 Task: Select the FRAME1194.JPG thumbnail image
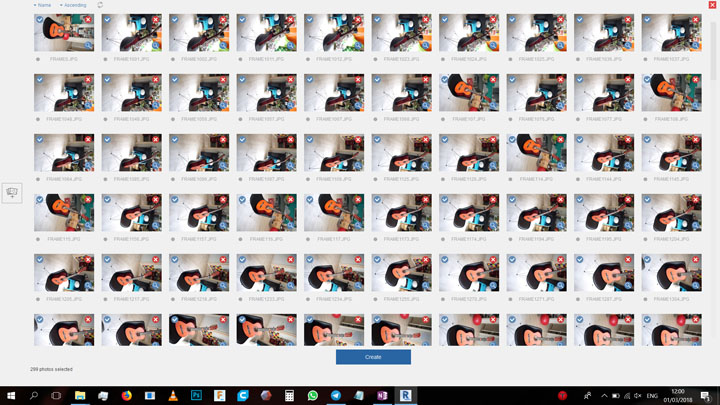click(536, 213)
